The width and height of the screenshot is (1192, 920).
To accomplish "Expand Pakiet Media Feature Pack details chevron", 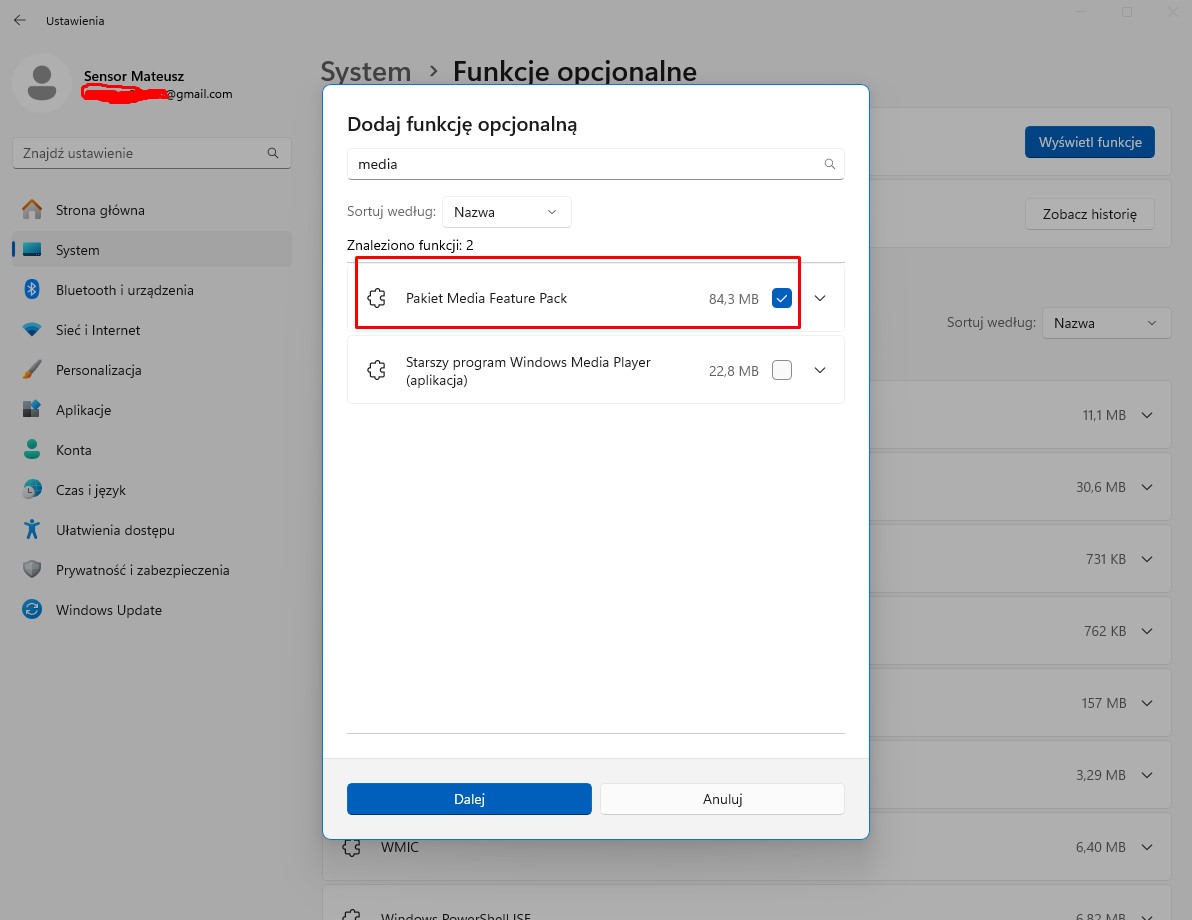I will 820,298.
